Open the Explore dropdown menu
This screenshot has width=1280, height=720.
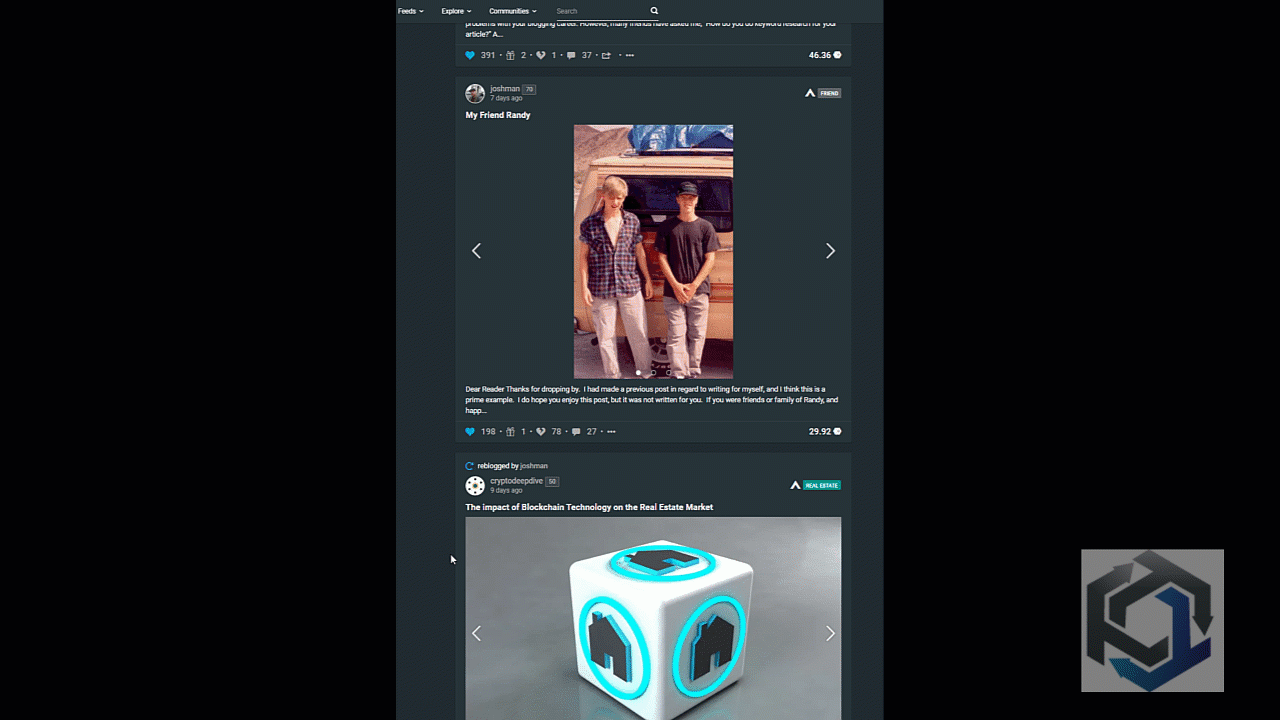pos(456,11)
